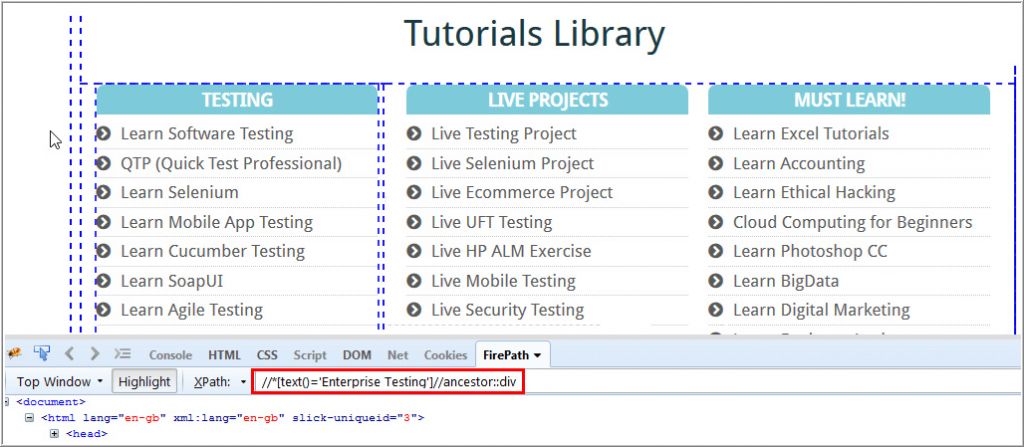Open Live Ecommerce Project link
This screenshot has height=447, width=1024.
[522, 192]
